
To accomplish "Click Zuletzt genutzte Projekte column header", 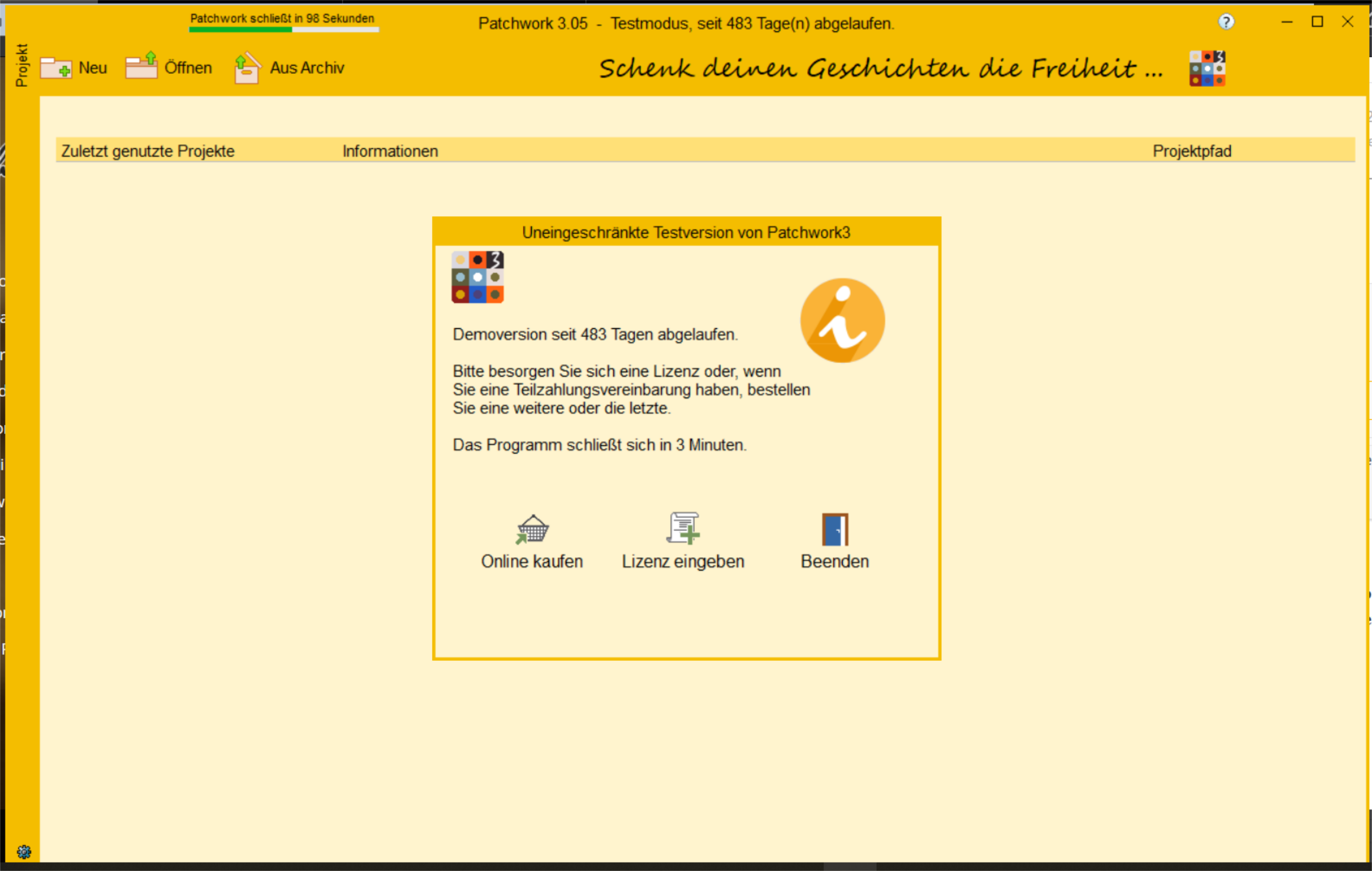I will (148, 151).
